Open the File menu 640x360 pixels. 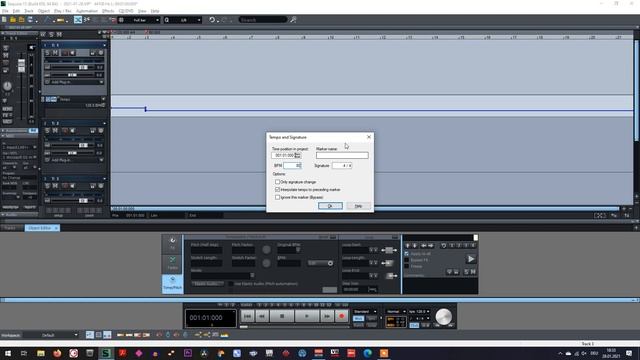point(5,11)
